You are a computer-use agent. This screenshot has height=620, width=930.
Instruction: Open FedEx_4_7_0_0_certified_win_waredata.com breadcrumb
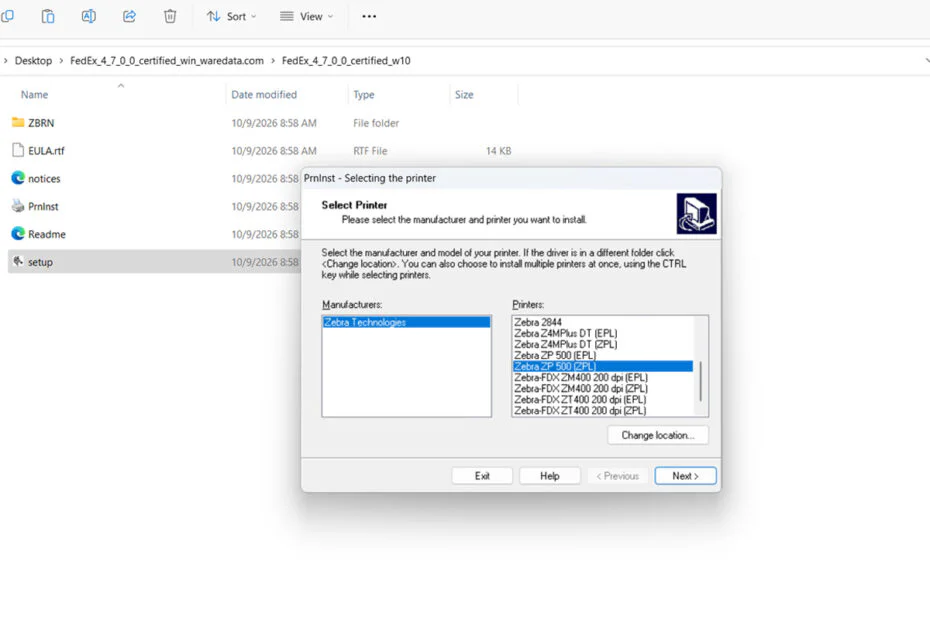tap(167, 61)
